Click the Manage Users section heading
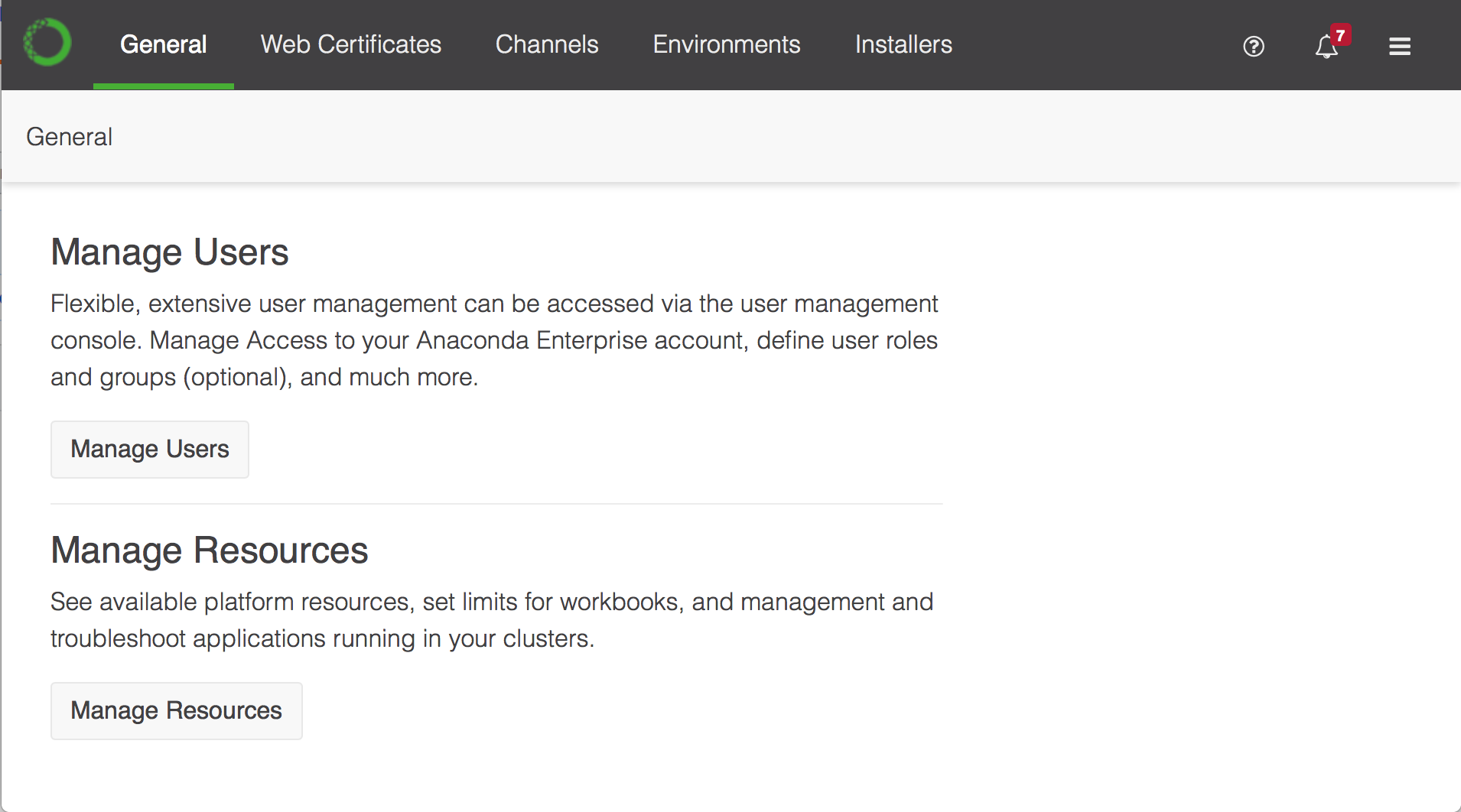1461x812 pixels. pos(170,252)
